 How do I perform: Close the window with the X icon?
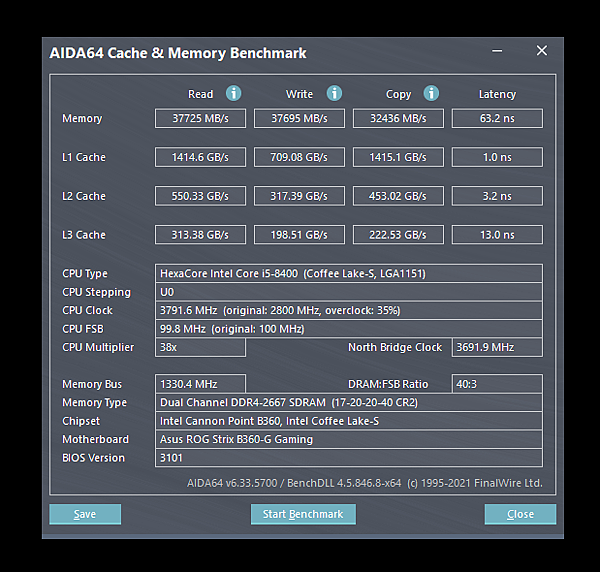[x=542, y=51]
